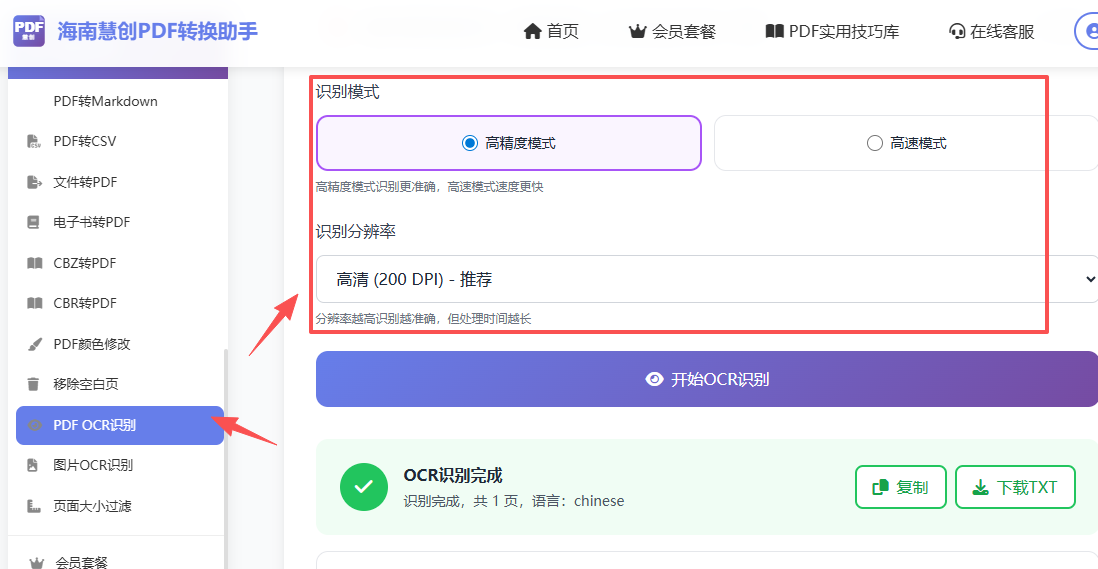The width and height of the screenshot is (1098, 569).
Task: Select PDF转Markdown in sidebar
Action: (105, 101)
